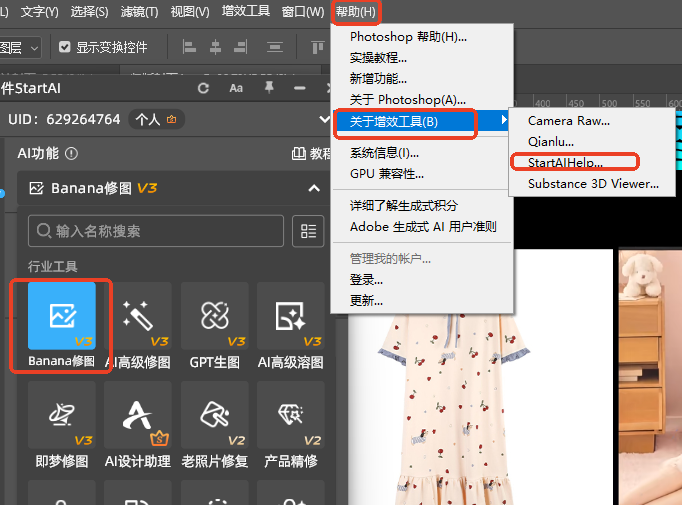Click the AI功能 info icon
This screenshot has height=505, width=682.
71,154
